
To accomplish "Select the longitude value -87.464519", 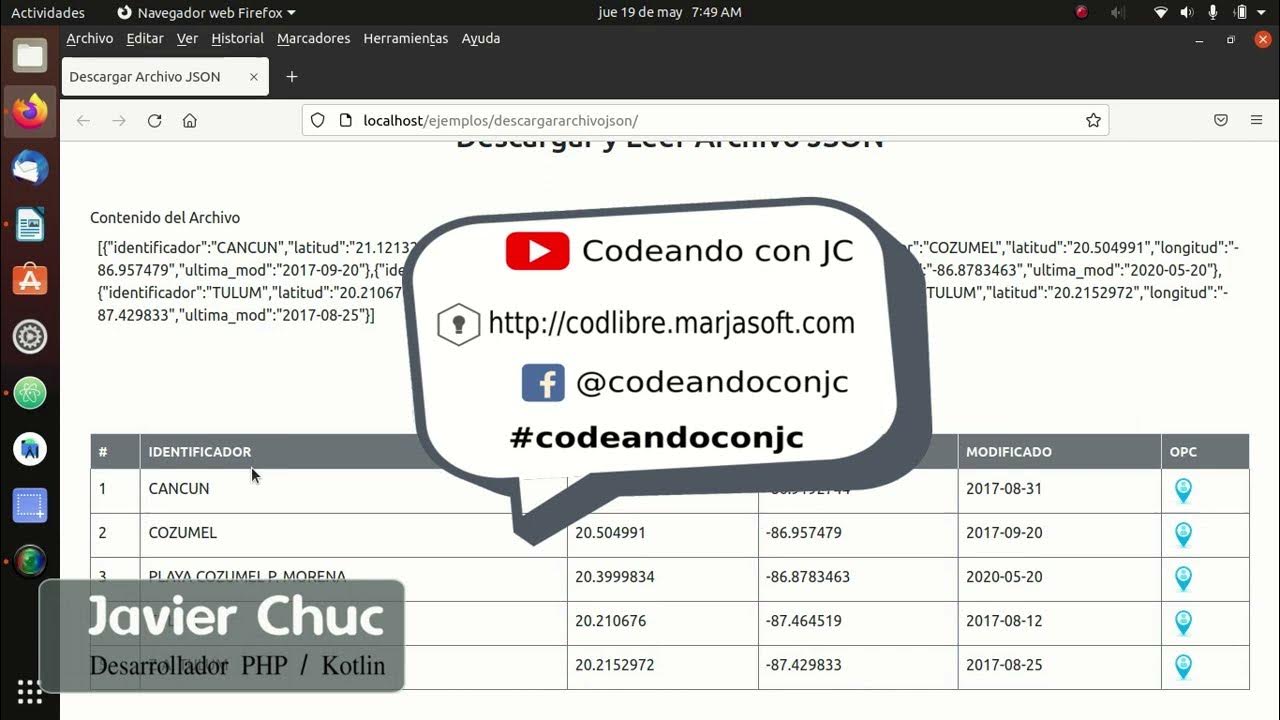I will pyautogui.click(x=804, y=621).
